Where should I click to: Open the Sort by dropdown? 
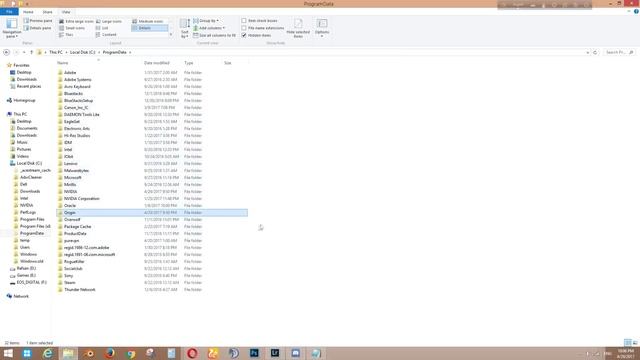point(184,28)
